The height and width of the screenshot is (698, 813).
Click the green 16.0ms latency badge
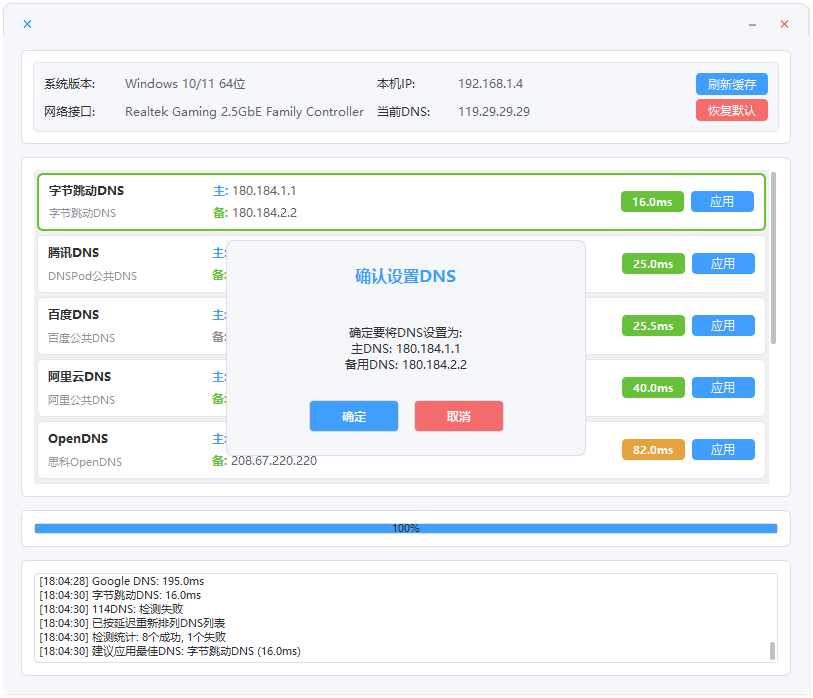tap(652, 201)
